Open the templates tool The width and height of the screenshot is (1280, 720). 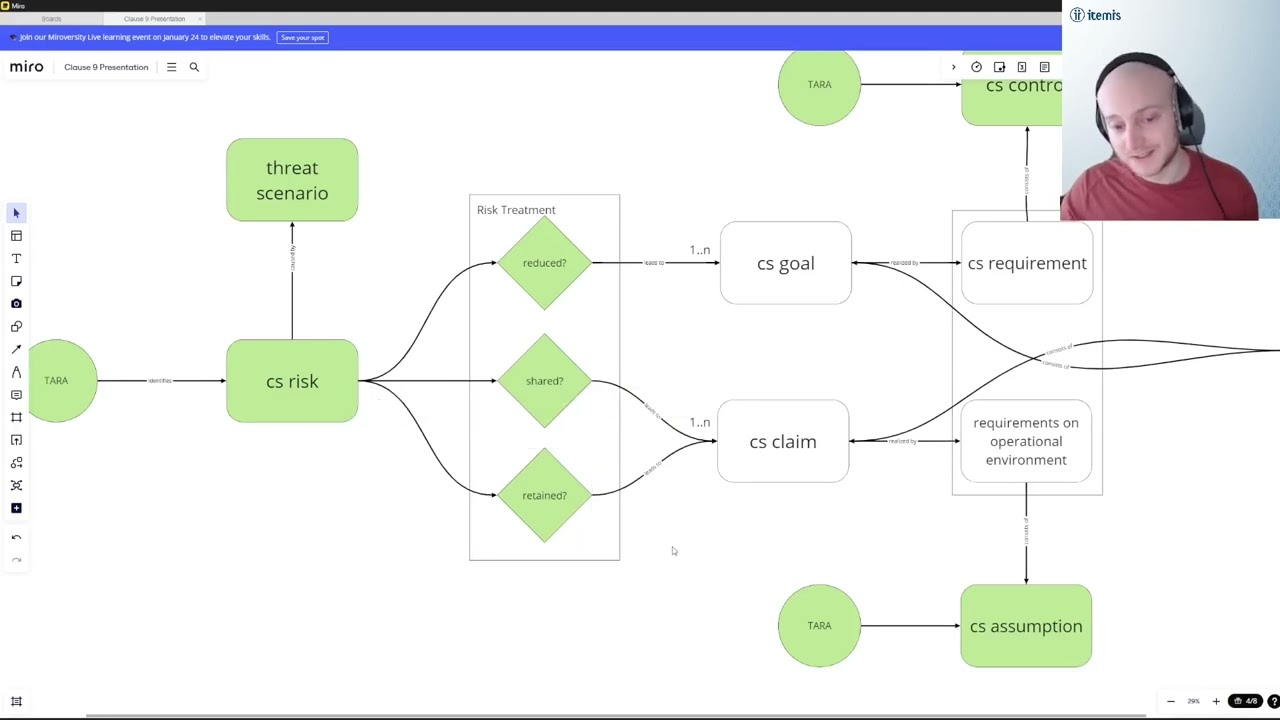[x=16, y=236]
